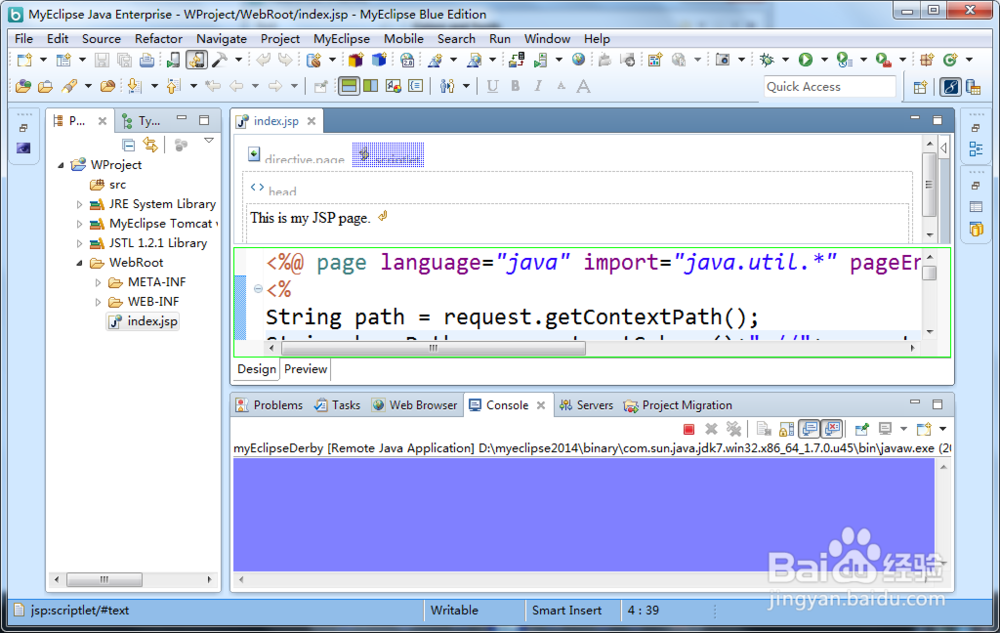Select the MyEclipse Java Enterprise perspective icon
The width and height of the screenshot is (1000, 633).
(951, 87)
